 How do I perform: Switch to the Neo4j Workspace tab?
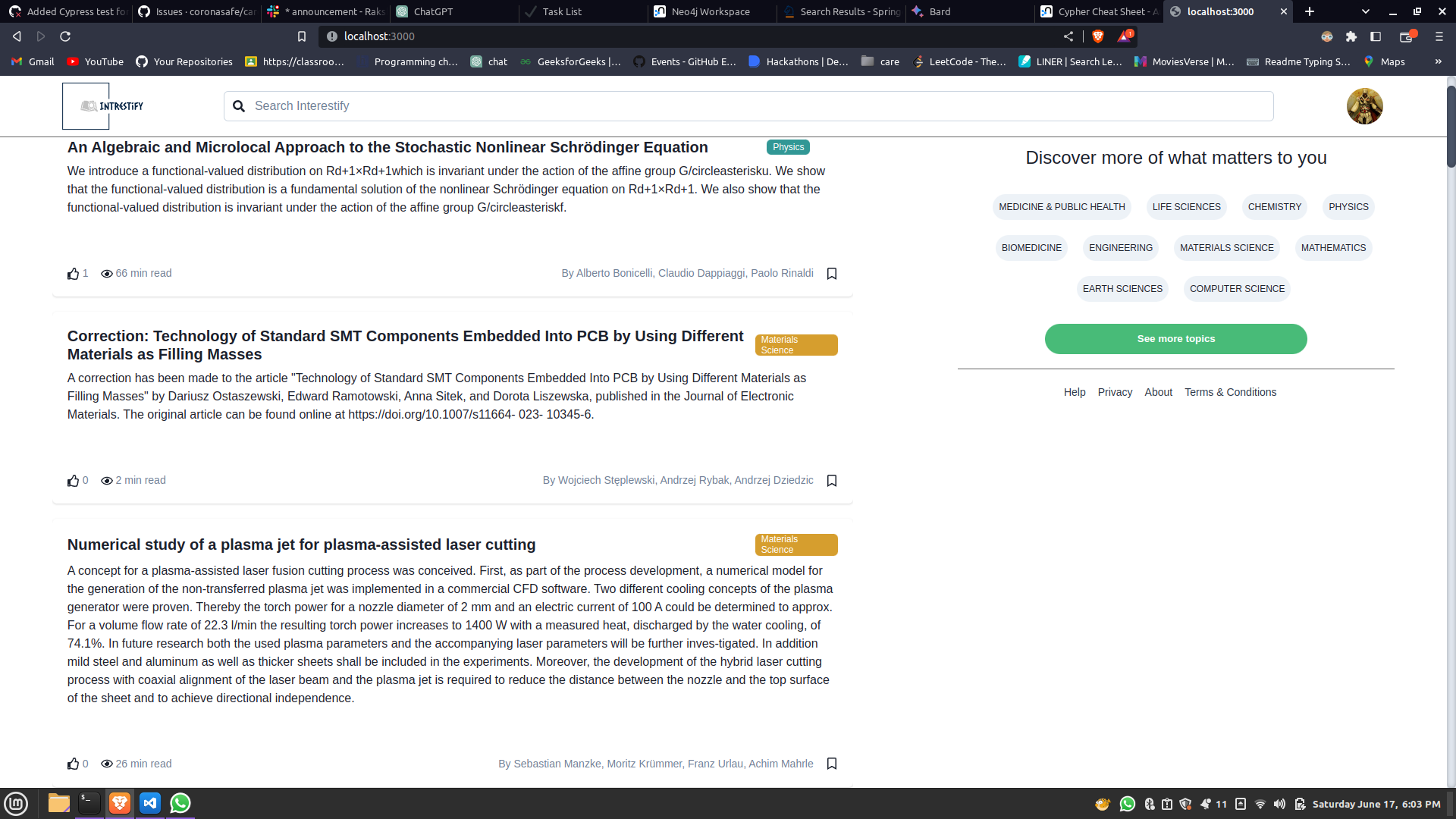(x=710, y=11)
